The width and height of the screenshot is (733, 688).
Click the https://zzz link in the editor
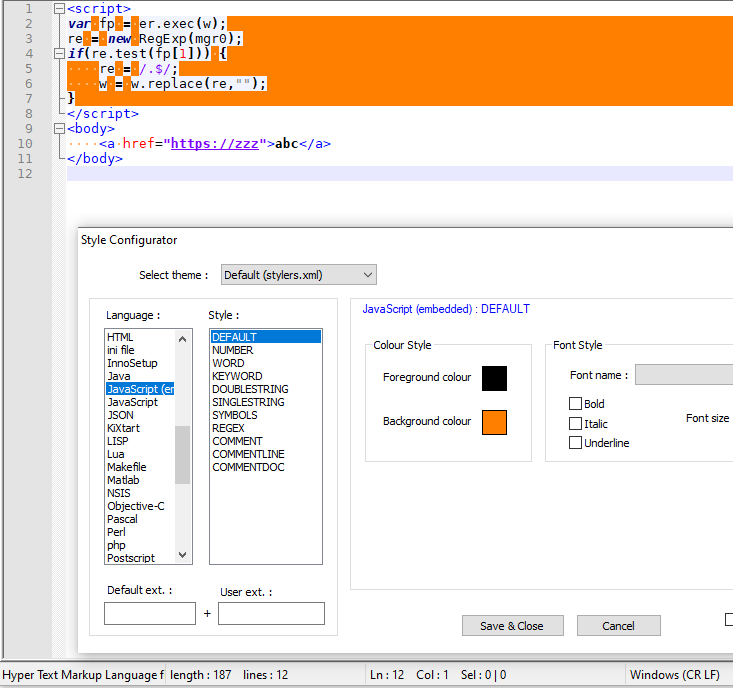tap(215, 143)
